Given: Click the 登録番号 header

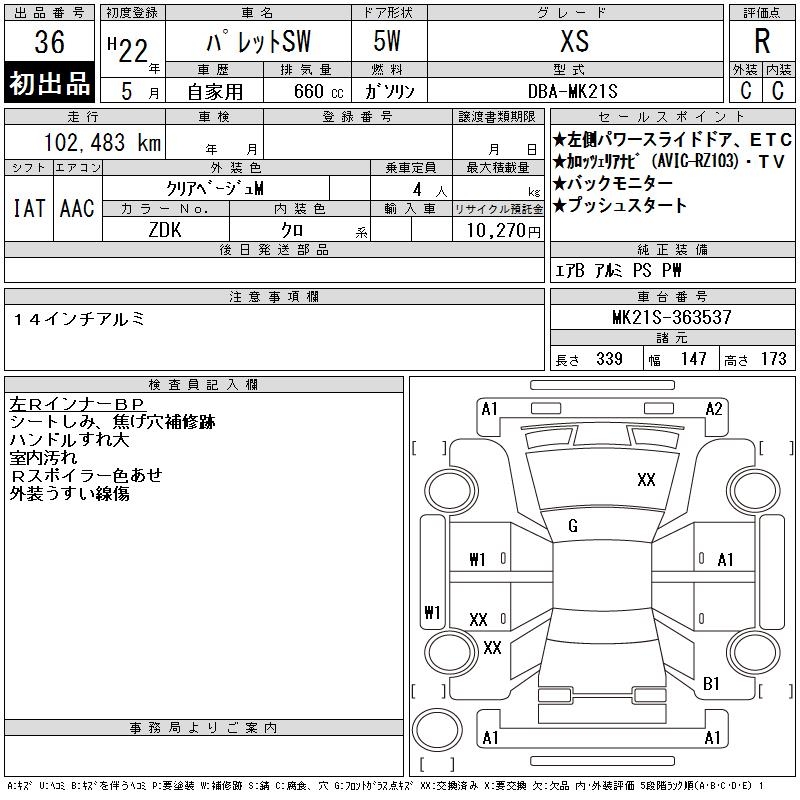Looking at the screenshot, I should tap(358, 117).
